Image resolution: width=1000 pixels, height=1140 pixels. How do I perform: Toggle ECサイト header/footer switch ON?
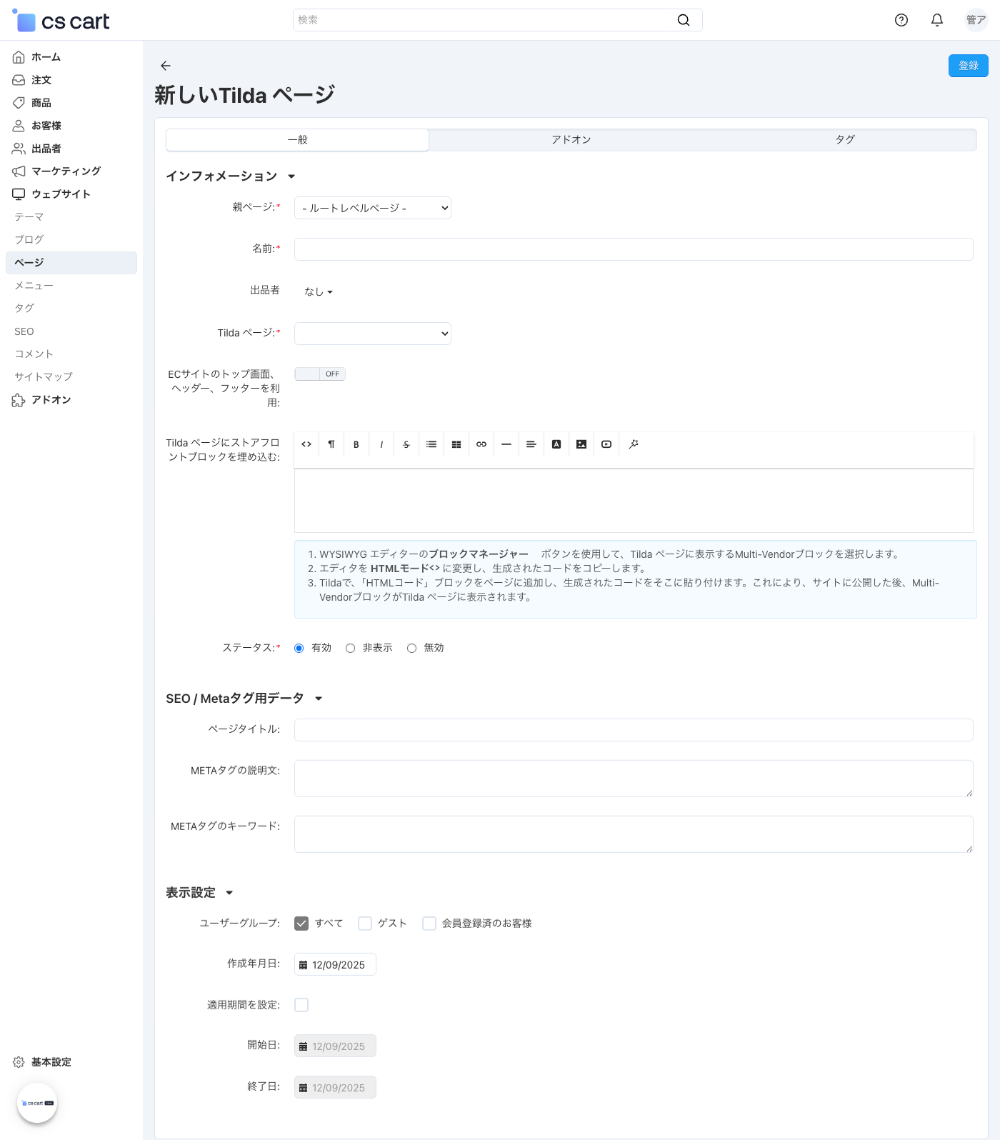[x=320, y=374]
